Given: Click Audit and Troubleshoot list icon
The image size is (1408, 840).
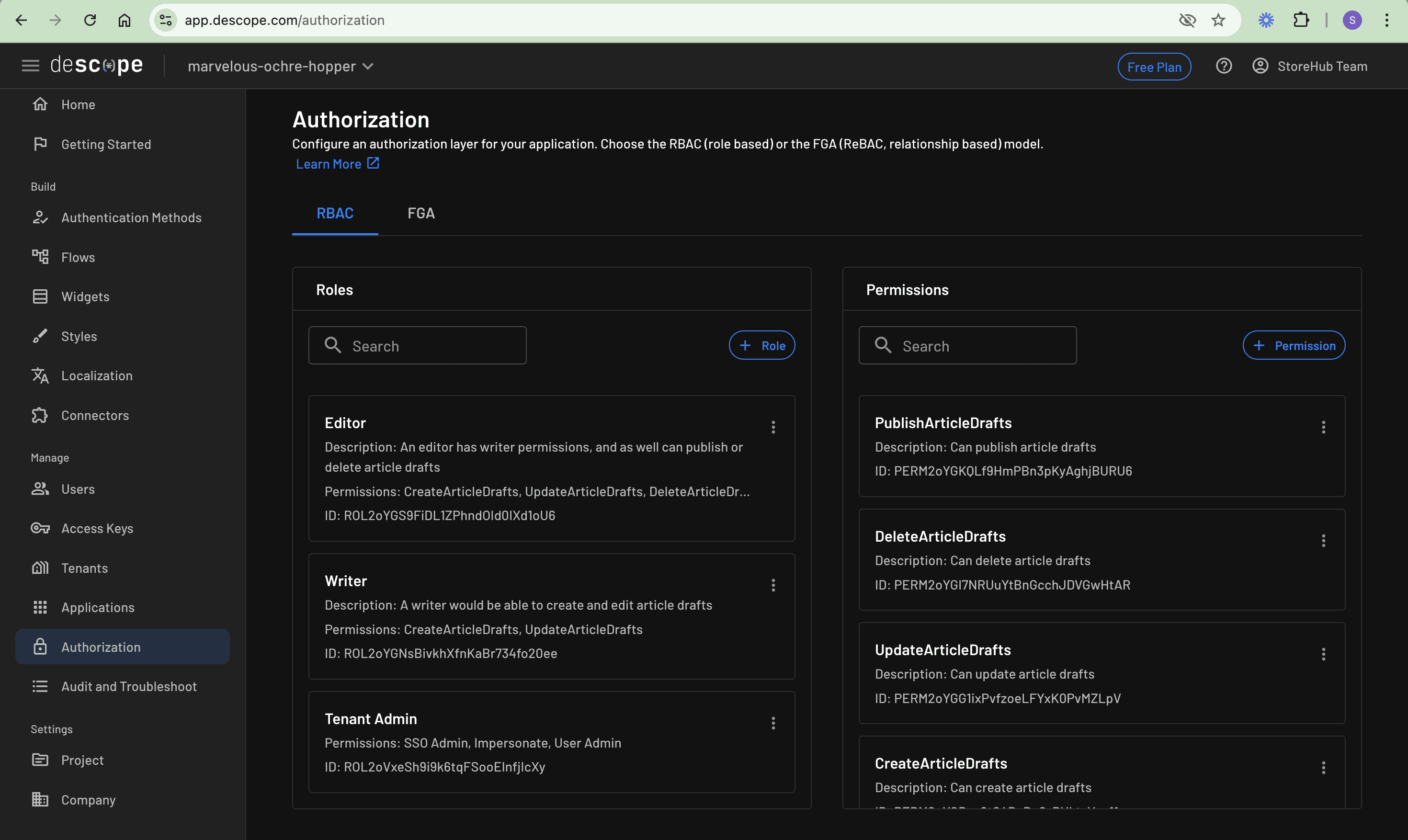Looking at the screenshot, I should pos(40,687).
